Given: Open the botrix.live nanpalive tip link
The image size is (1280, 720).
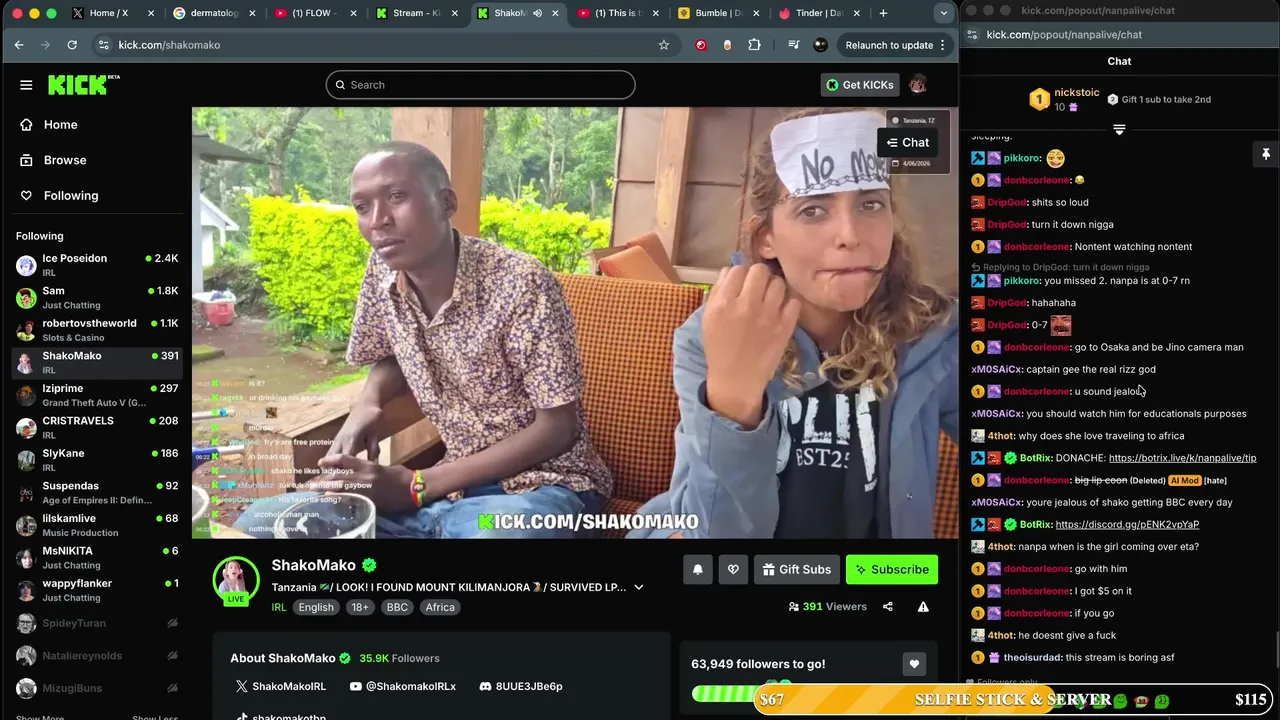Looking at the screenshot, I should pyautogui.click(x=1182, y=458).
